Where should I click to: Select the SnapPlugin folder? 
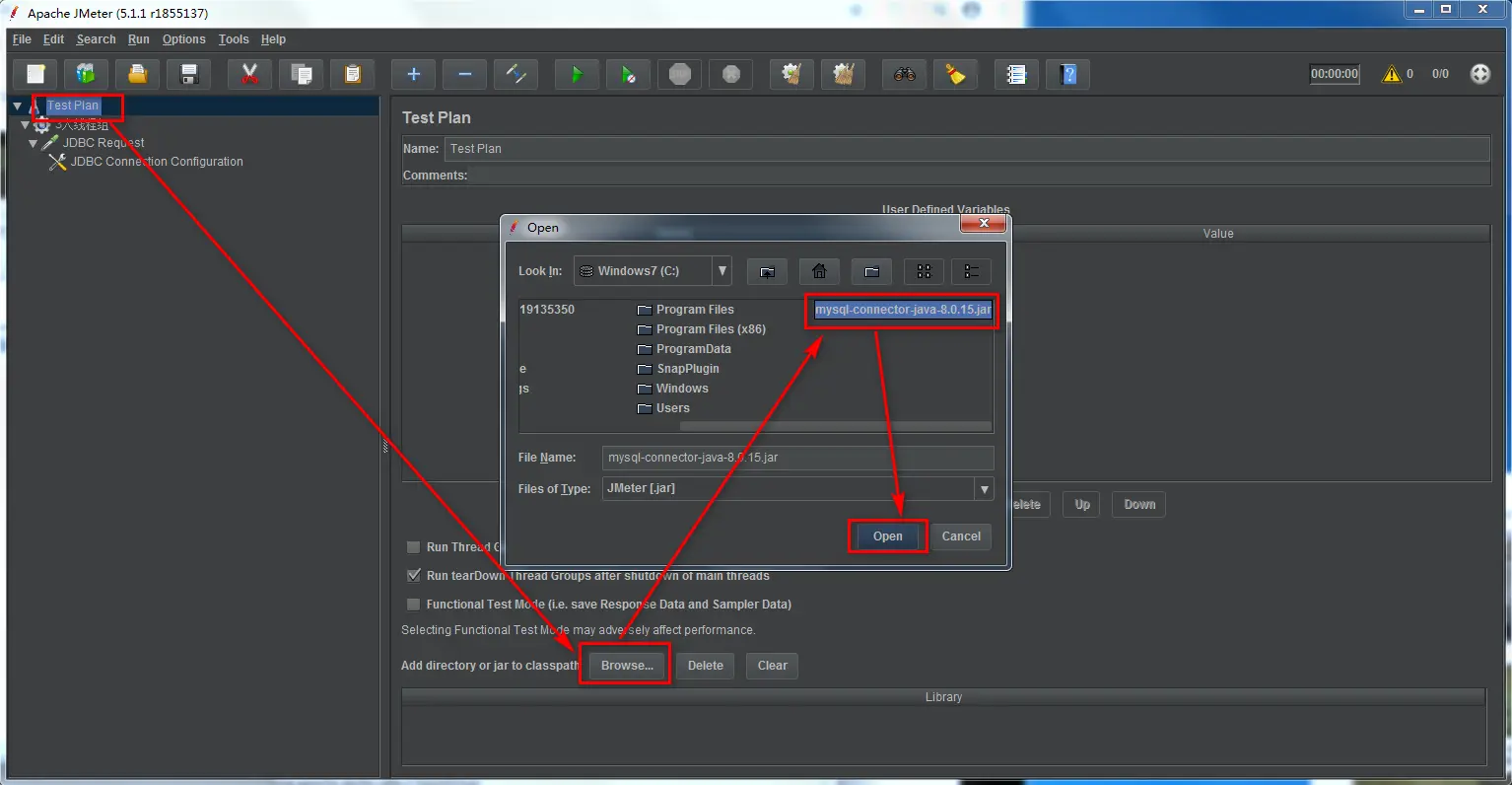click(x=678, y=369)
